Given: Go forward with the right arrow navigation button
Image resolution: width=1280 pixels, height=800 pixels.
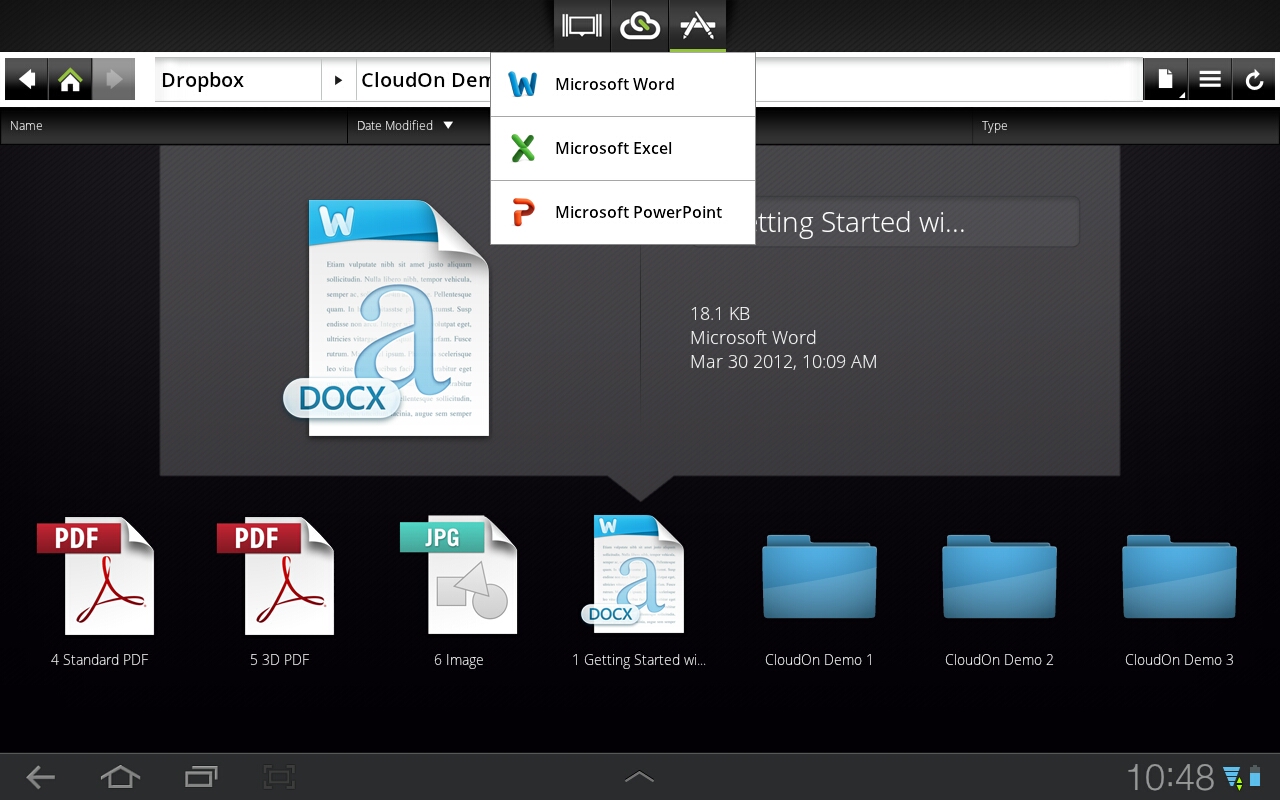Looking at the screenshot, I should tap(113, 80).
